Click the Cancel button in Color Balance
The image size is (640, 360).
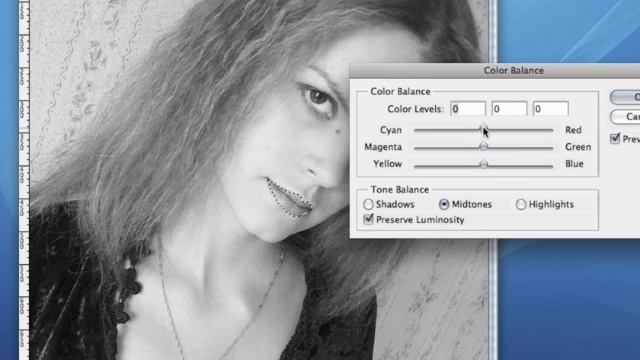[625, 117]
